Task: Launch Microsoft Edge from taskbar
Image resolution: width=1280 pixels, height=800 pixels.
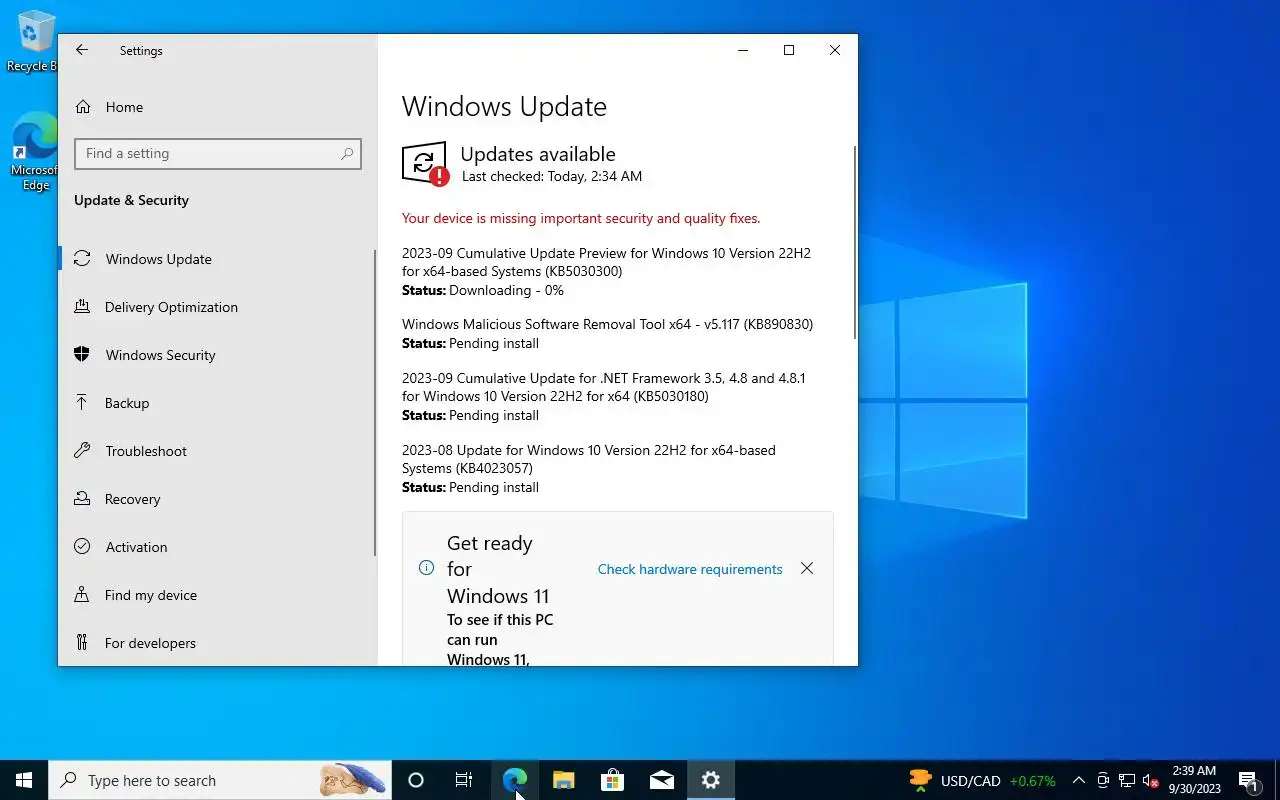Action: click(x=515, y=780)
